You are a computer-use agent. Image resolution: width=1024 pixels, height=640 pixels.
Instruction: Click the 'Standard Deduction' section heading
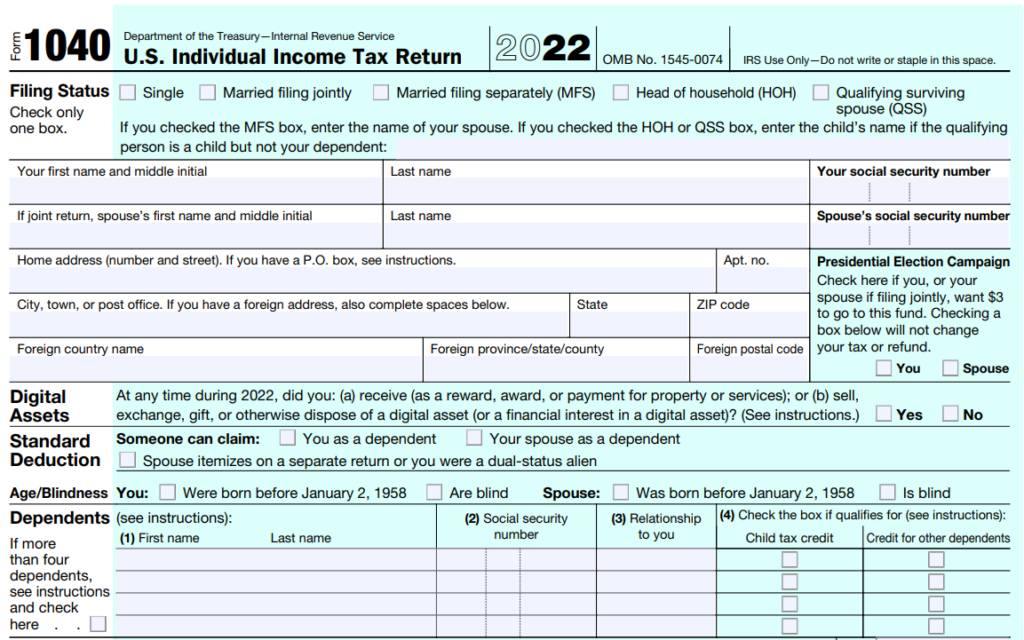[x=55, y=451]
